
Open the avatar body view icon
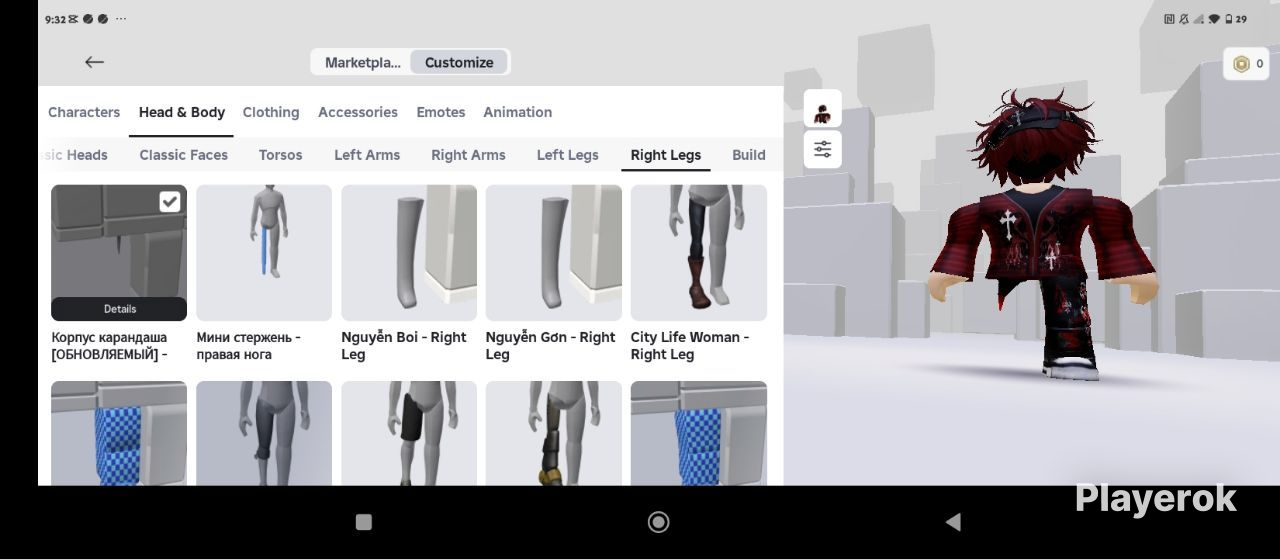point(822,110)
